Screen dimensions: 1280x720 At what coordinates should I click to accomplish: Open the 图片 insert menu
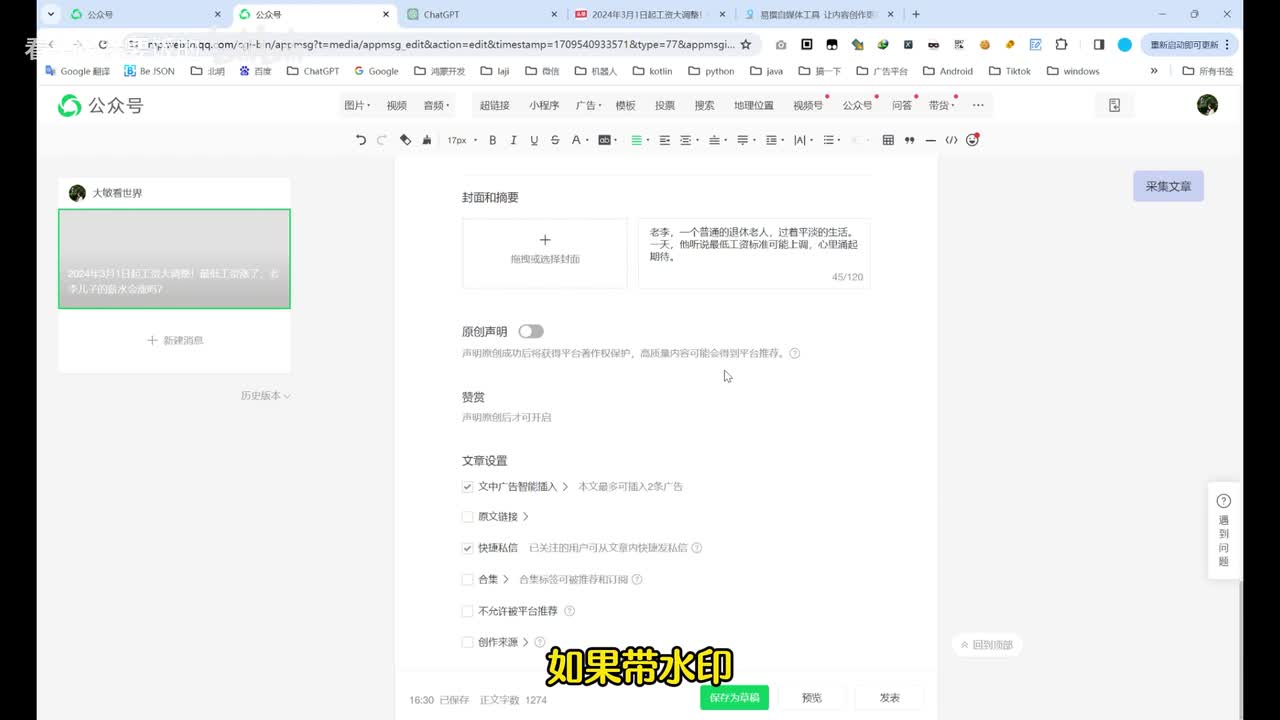point(356,105)
